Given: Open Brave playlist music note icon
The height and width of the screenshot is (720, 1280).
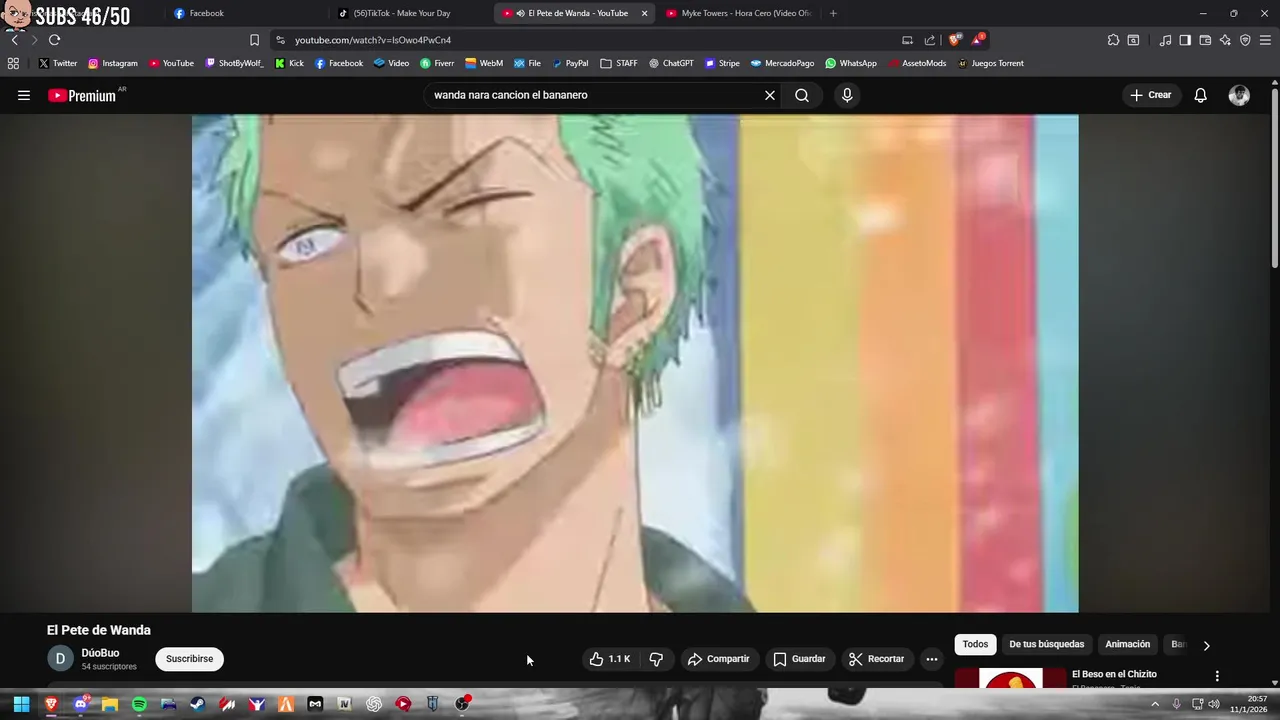Looking at the screenshot, I should pyautogui.click(x=1165, y=40).
